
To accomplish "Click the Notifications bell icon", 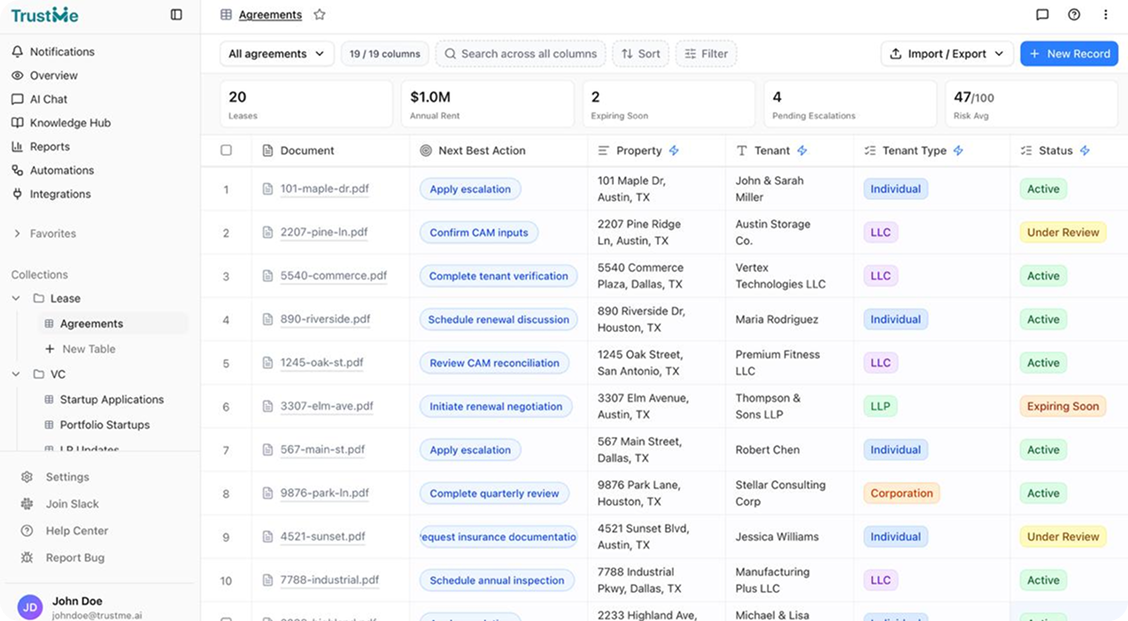I will pos(17,52).
